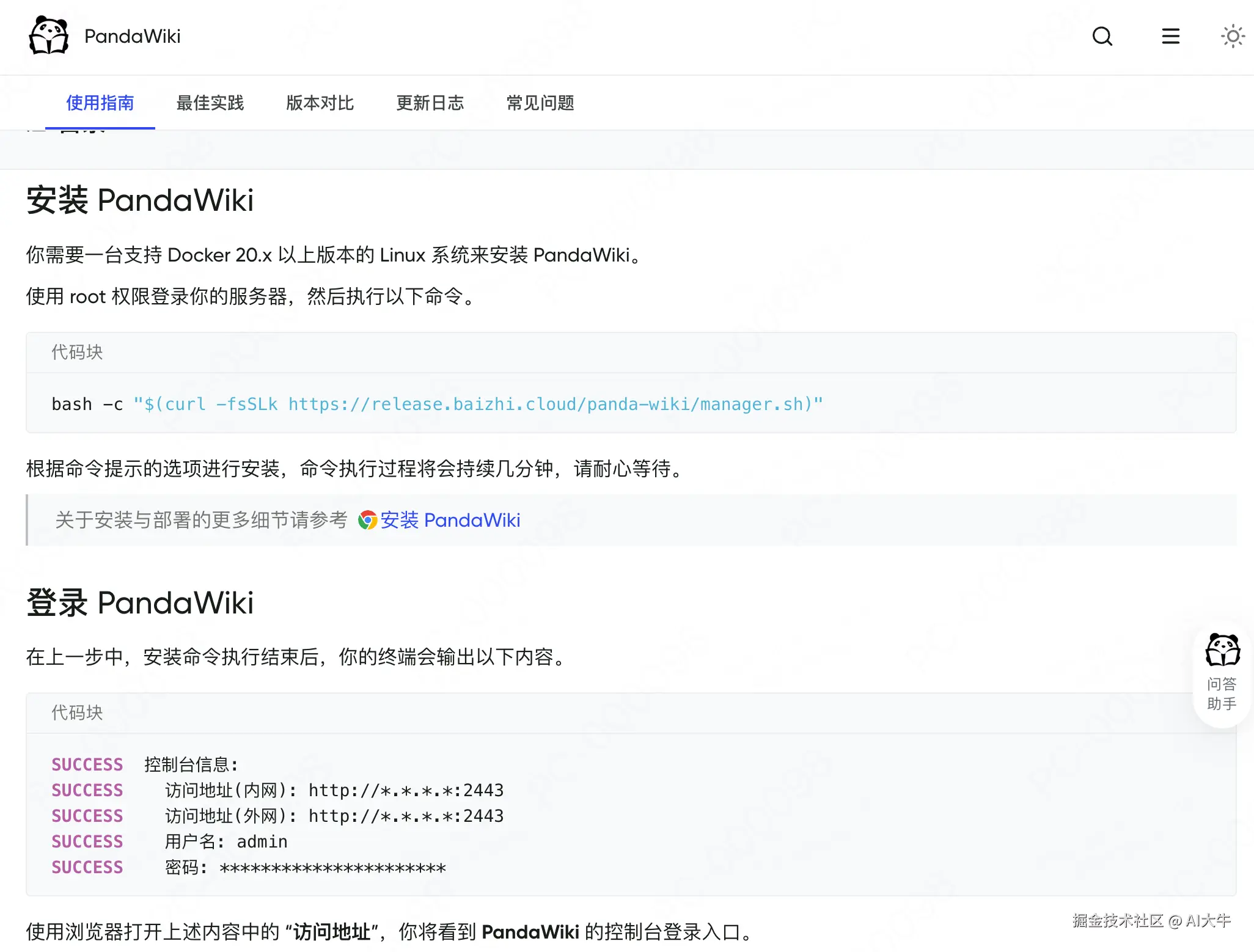Screen dimensions: 1254x952
Task: Switch to the 最佳实践 tab
Action: (x=210, y=103)
